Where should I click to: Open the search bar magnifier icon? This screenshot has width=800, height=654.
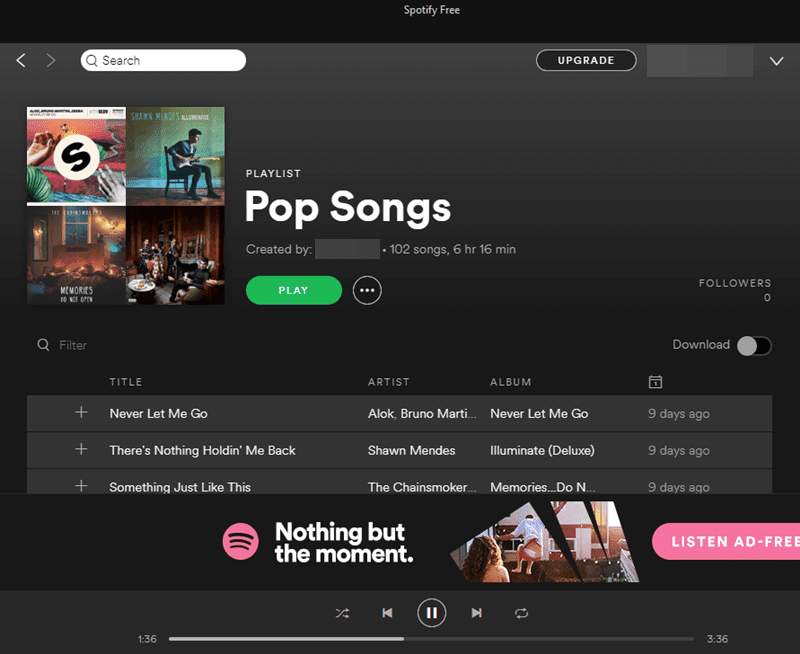point(92,60)
